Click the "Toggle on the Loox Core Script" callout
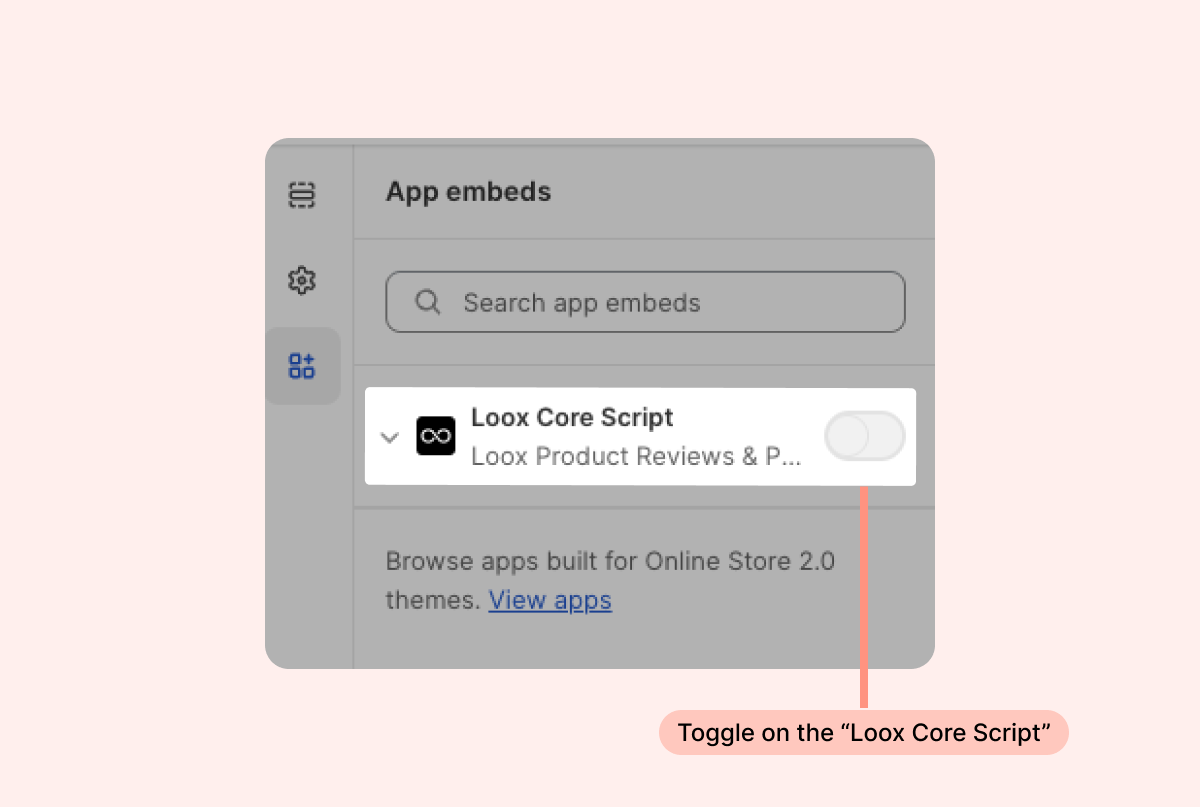 pos(864,732)
